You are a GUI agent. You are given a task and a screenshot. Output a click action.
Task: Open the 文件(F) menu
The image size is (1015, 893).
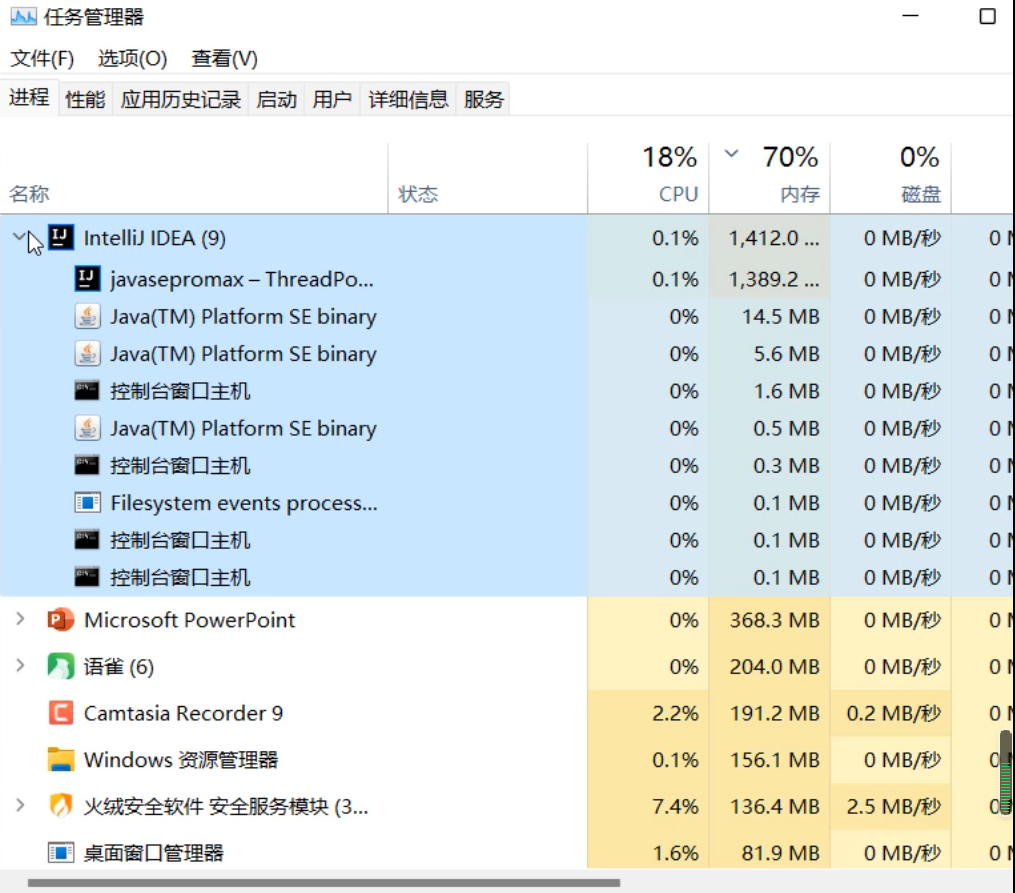tap(42, 59)
